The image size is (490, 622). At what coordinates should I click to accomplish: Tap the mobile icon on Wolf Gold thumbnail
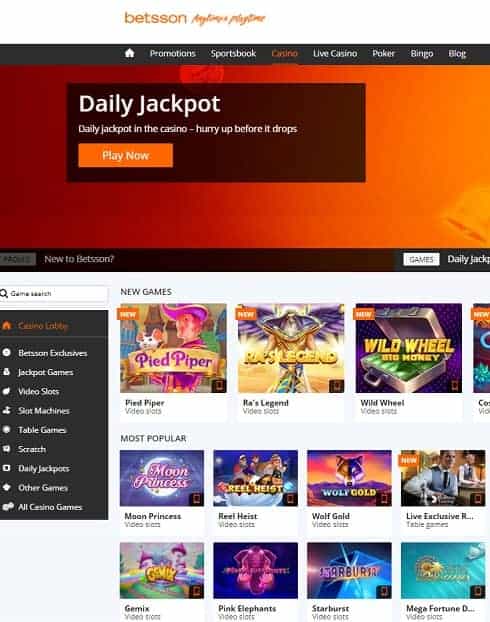pyautogui.click(x=383, y=499)
